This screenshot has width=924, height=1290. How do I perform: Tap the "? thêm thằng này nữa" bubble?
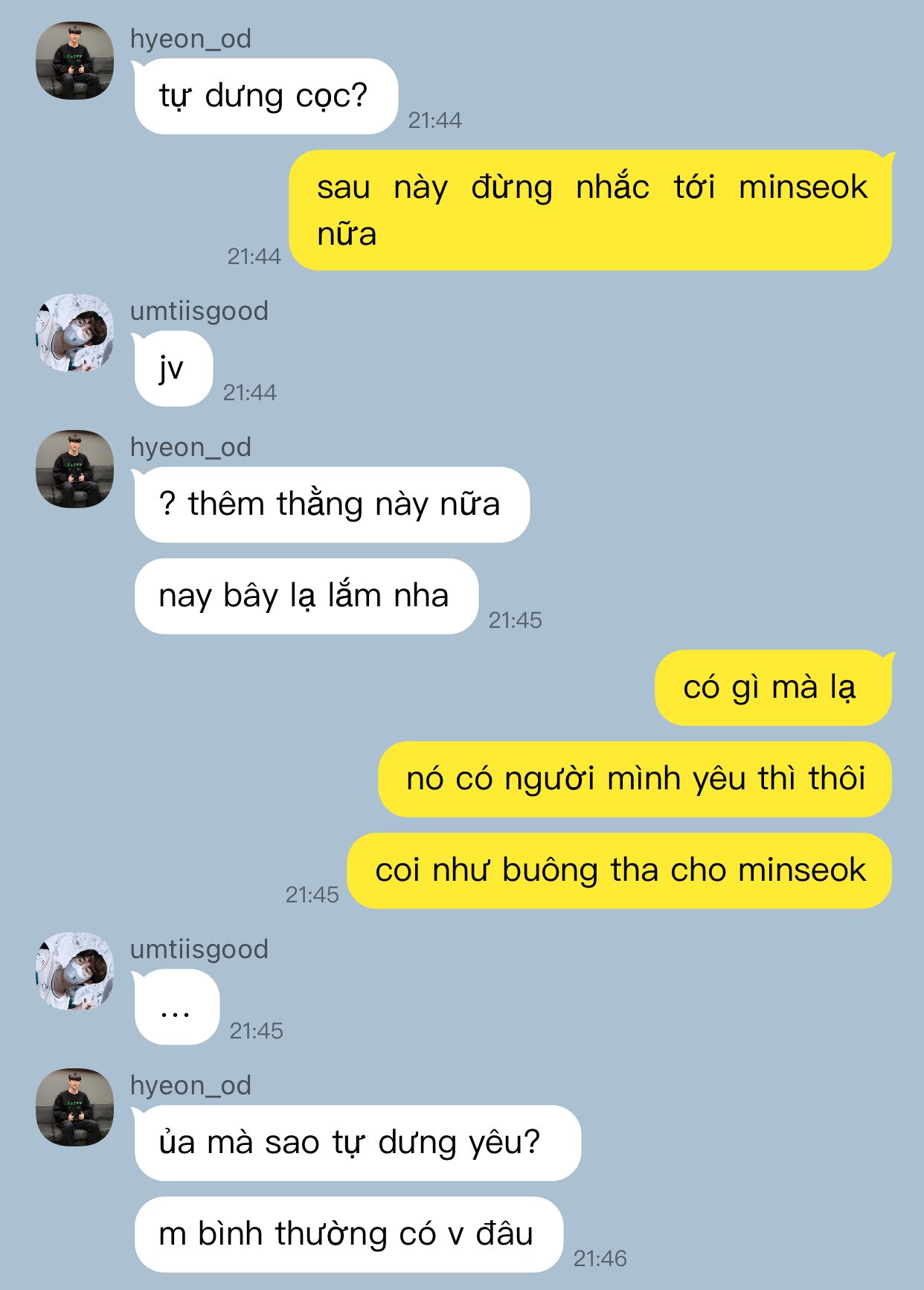click(331, 504)
